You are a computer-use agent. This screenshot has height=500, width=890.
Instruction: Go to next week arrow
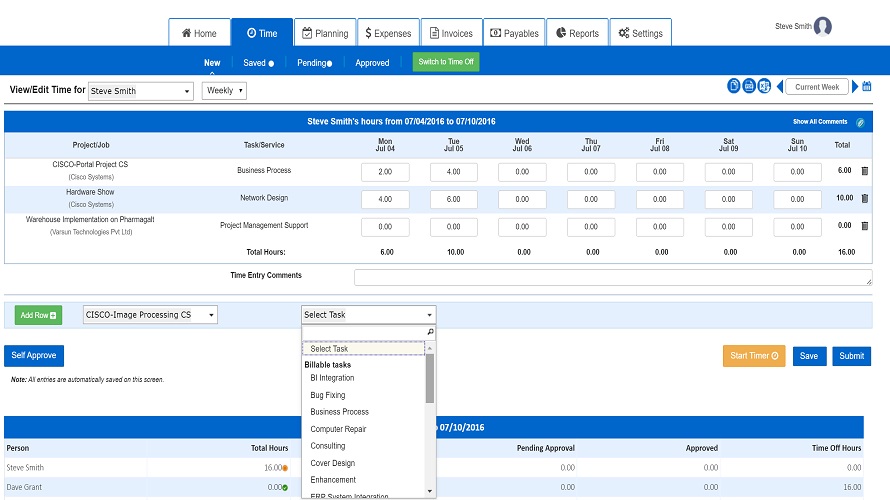(855, 87)
